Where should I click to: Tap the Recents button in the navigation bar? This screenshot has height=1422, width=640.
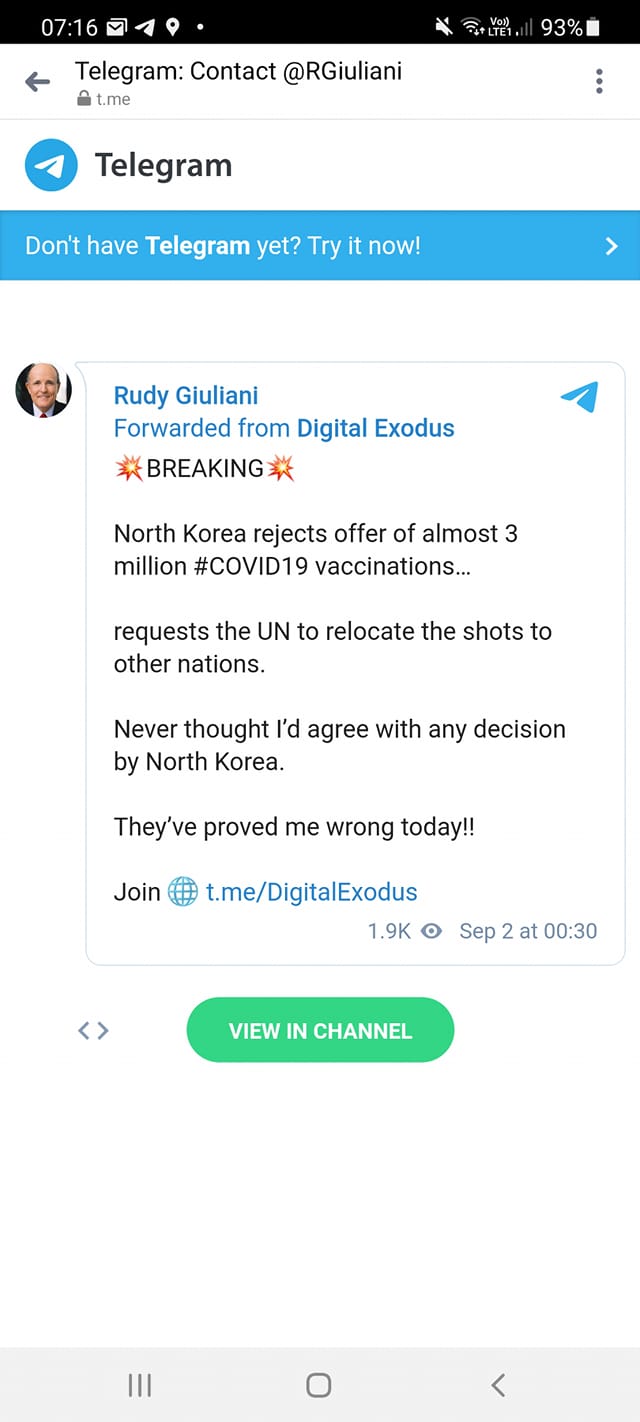coord(139,1386)
